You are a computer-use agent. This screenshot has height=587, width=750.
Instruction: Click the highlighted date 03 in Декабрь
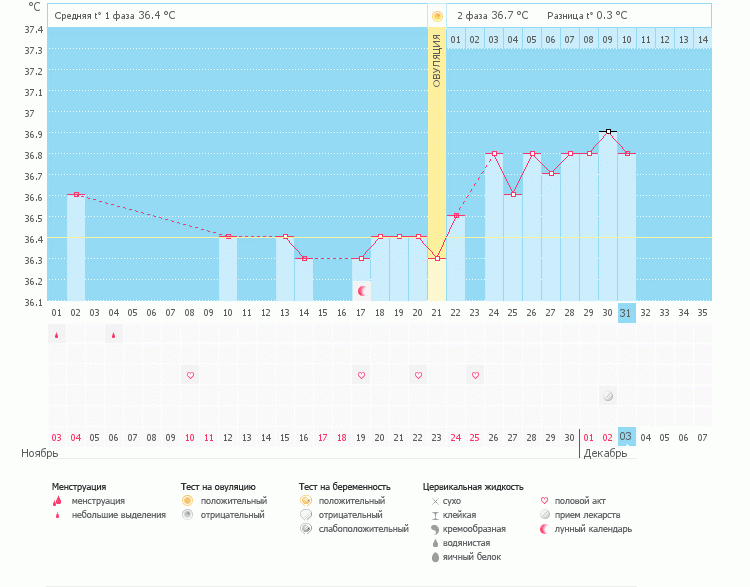(626, 437)
